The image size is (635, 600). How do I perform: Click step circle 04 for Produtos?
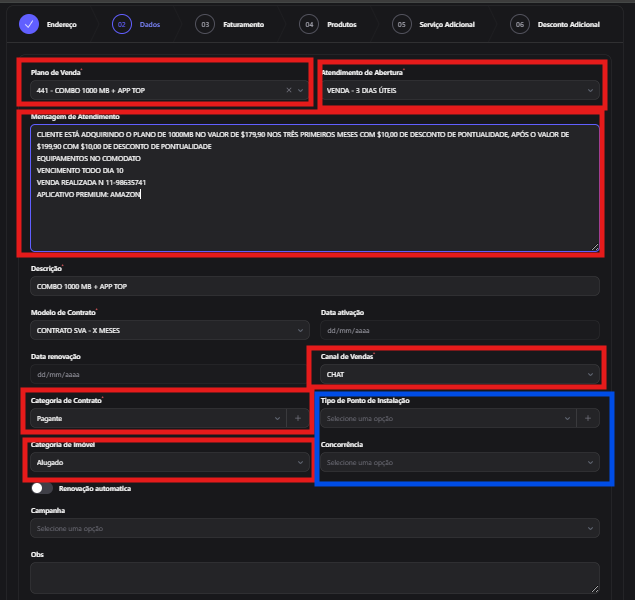tap(309, 24)
